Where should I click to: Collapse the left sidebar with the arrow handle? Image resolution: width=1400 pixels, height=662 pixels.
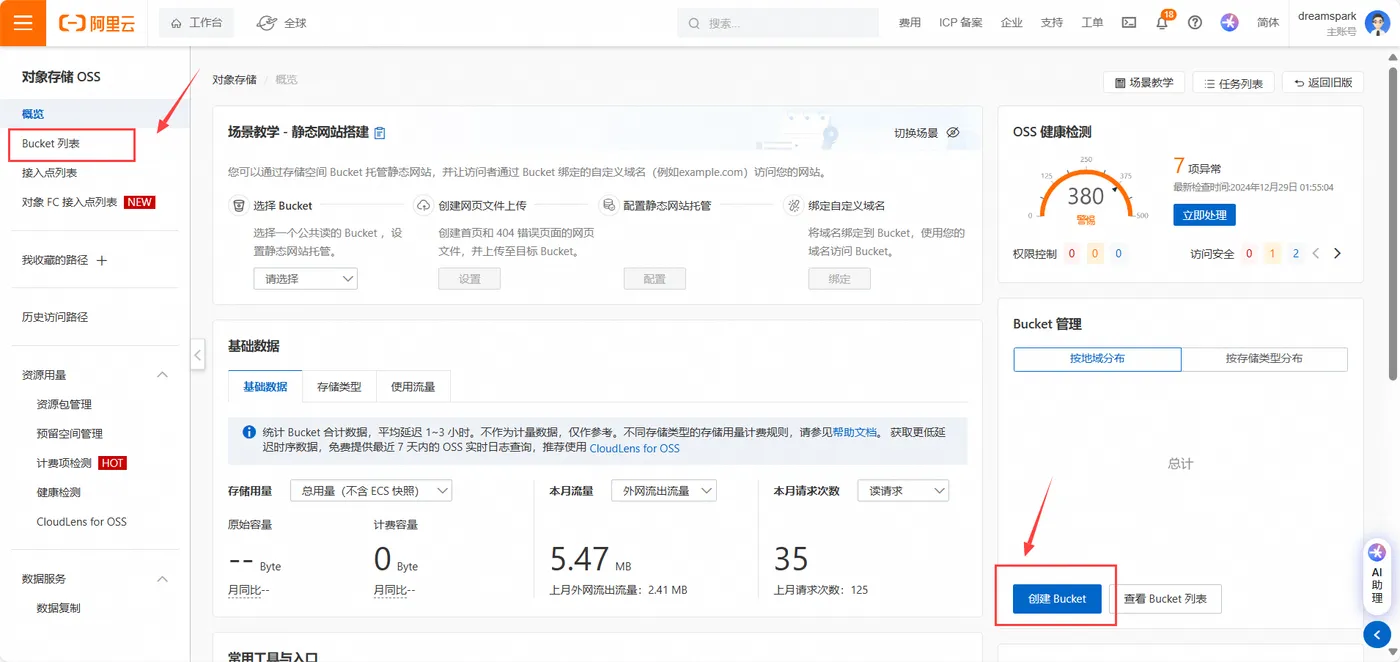point(198,354)
